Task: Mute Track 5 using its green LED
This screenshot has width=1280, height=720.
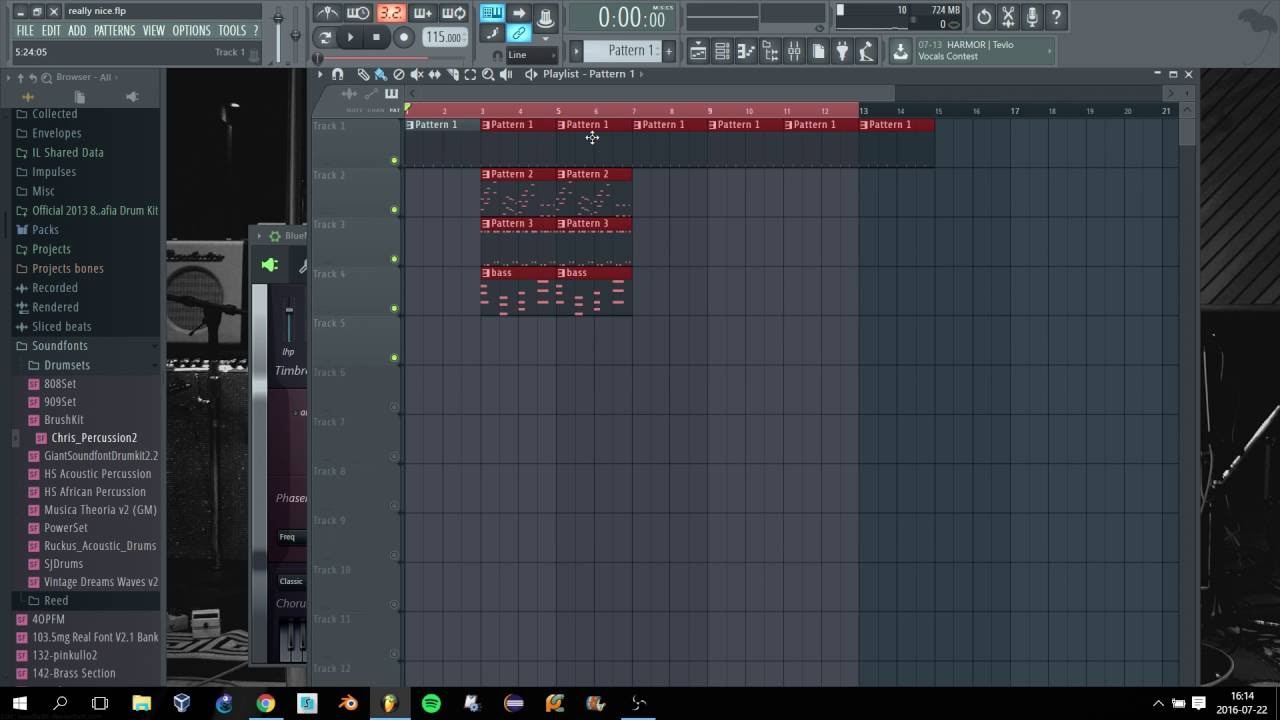Action: tap(394, 357)
